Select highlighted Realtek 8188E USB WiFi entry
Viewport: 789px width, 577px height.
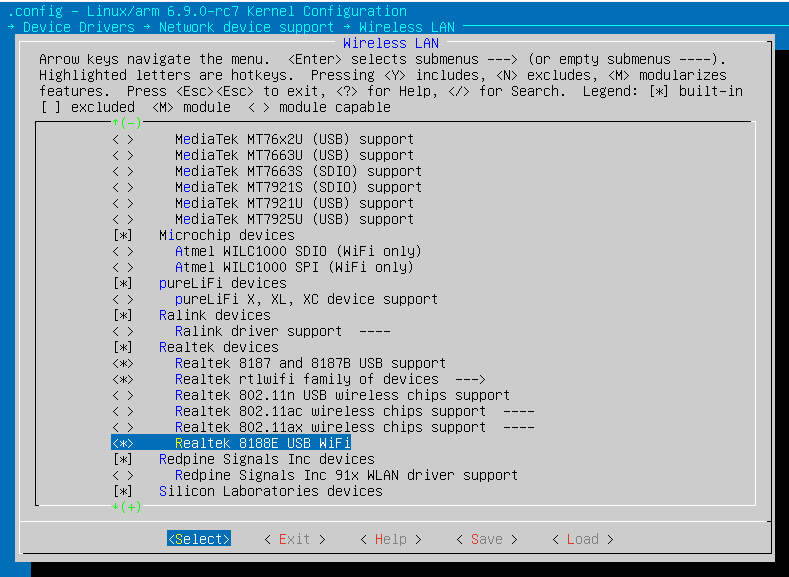point(231,443)
